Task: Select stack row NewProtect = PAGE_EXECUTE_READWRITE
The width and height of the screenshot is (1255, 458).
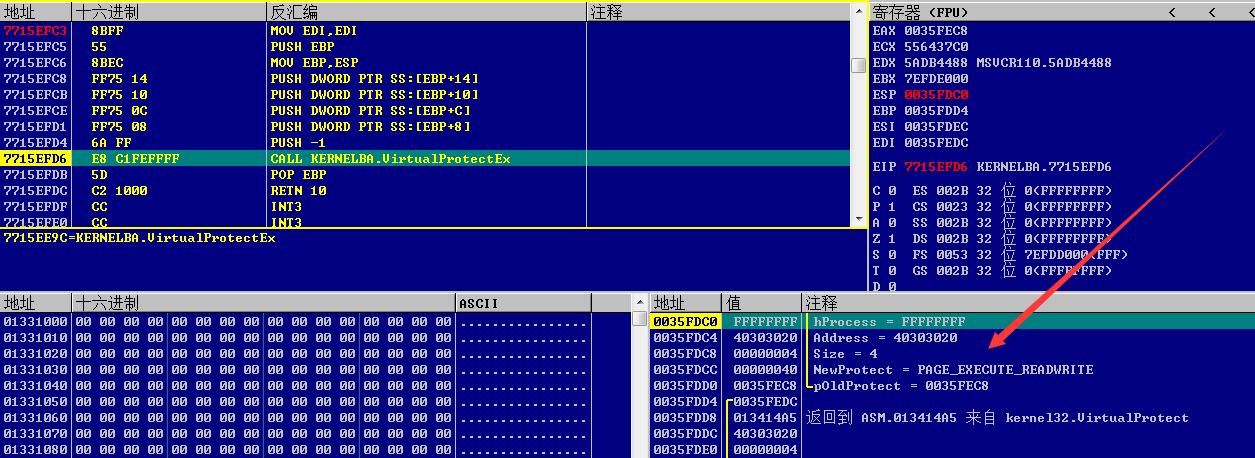Action: click(x=952, y=370)
